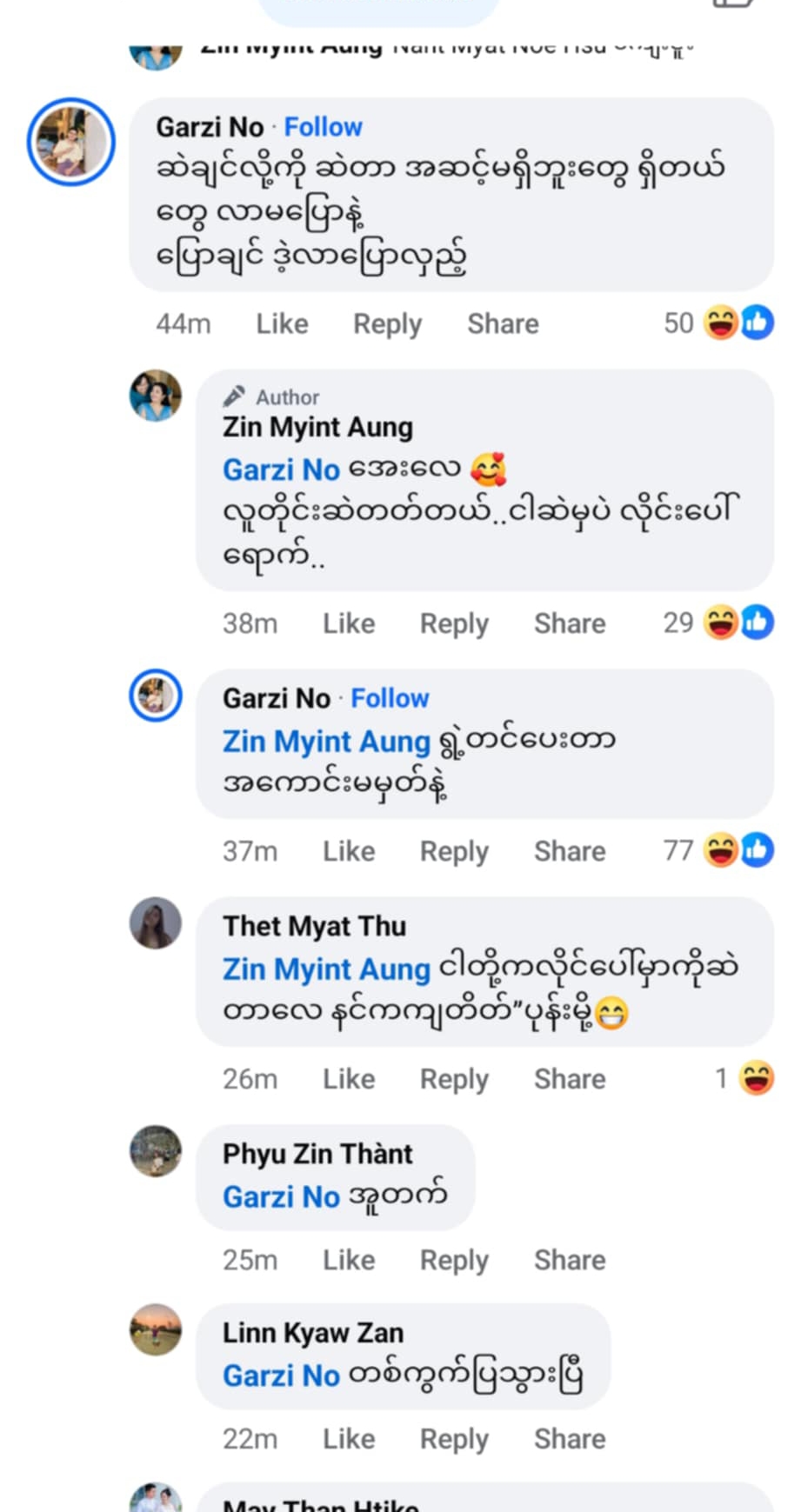Follow Garzi No from the top comment
Viewport: 801px width, 1512px height.
coord(323,127)
